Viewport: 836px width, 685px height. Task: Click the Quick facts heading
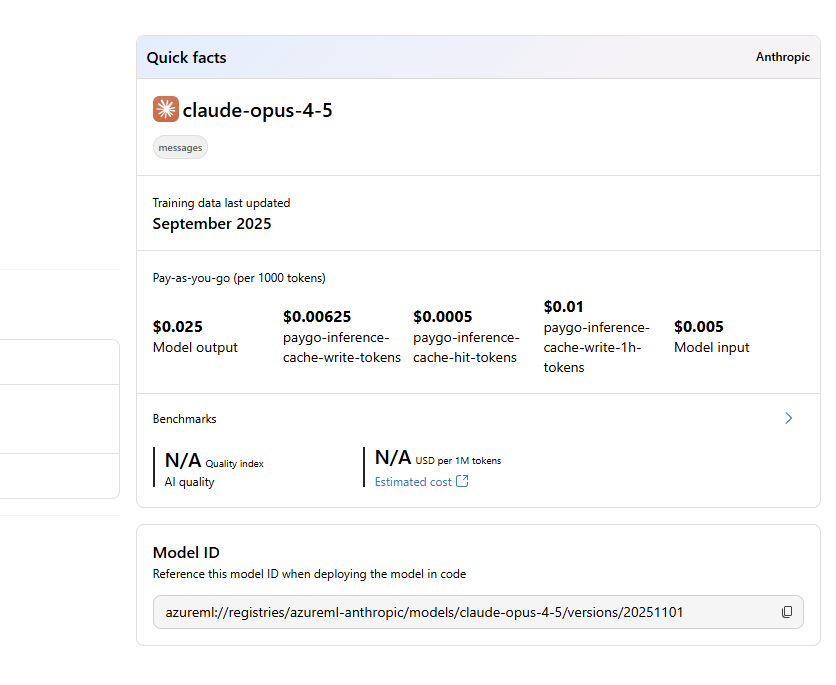[x=187, y=58]
